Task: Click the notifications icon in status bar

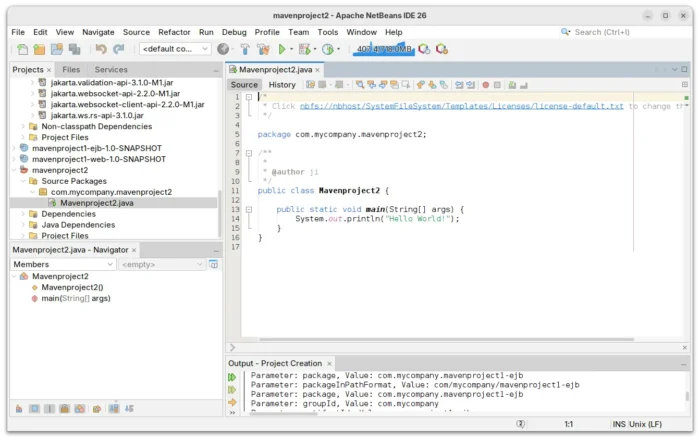Action: pos(521,424)
